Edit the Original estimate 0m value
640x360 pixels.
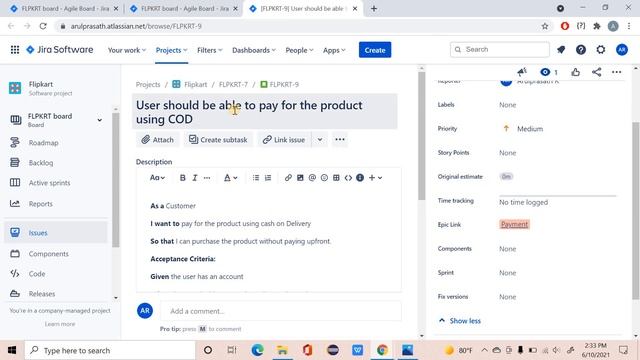click(506, 177)
